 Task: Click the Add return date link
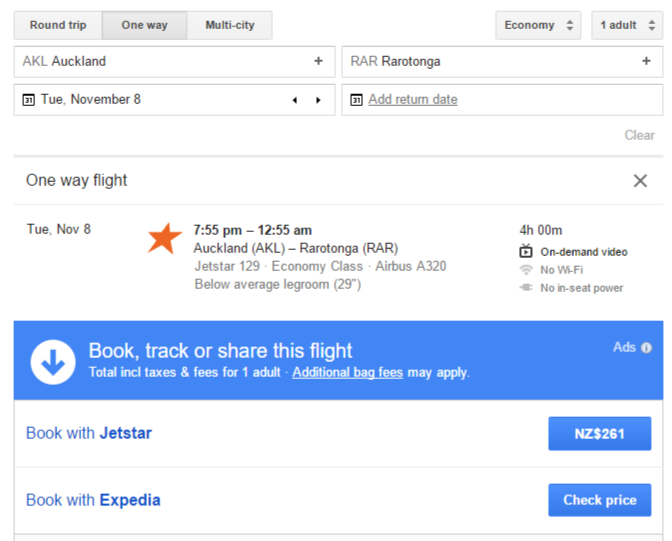coord(413,99)
